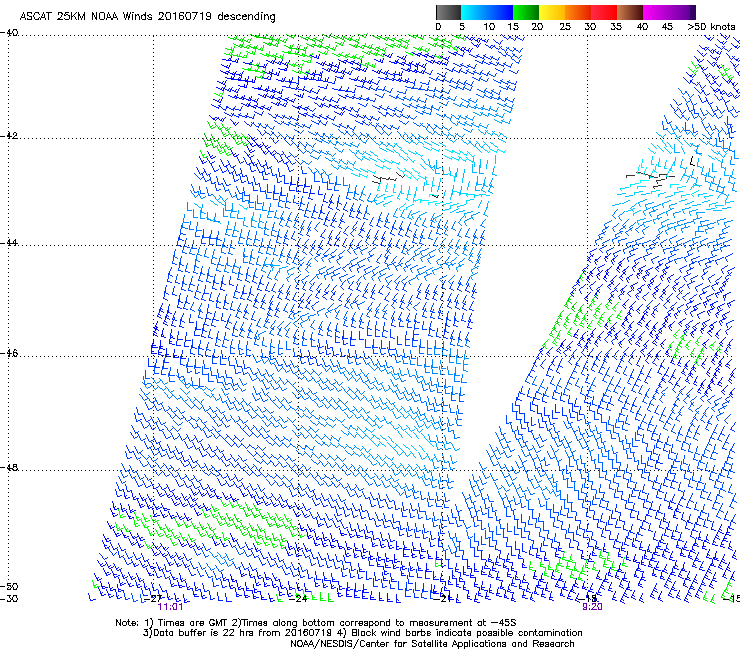740x650 pixels.
Task: Click the green 15-20 knots legend segment
Action: [x=526, y=12]
